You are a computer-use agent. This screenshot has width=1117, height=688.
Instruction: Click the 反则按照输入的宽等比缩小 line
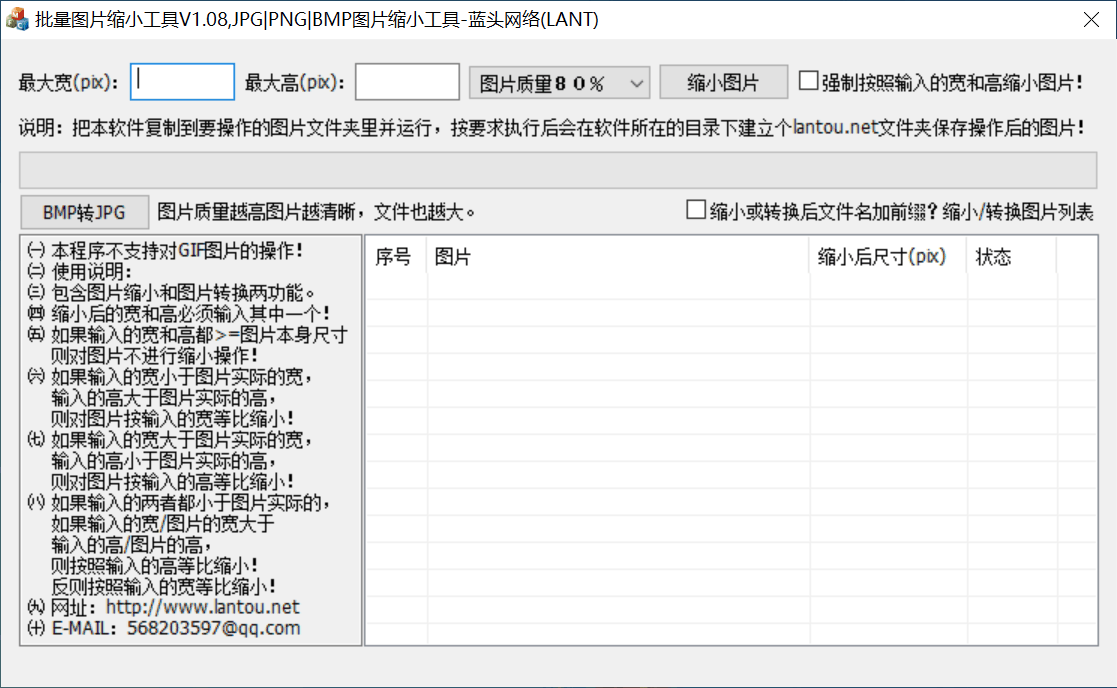[x=164, y=586]
